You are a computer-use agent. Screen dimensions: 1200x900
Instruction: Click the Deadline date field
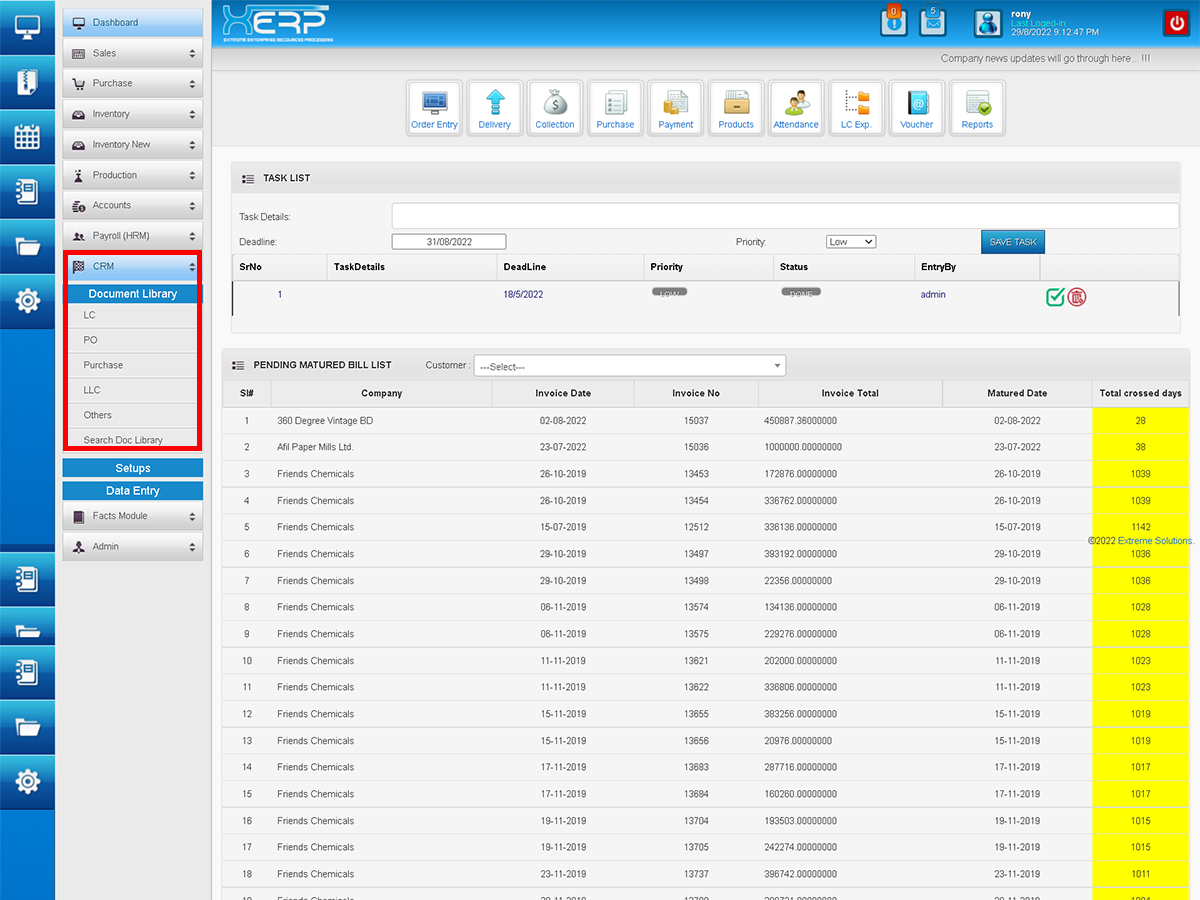tap(449, 242)
